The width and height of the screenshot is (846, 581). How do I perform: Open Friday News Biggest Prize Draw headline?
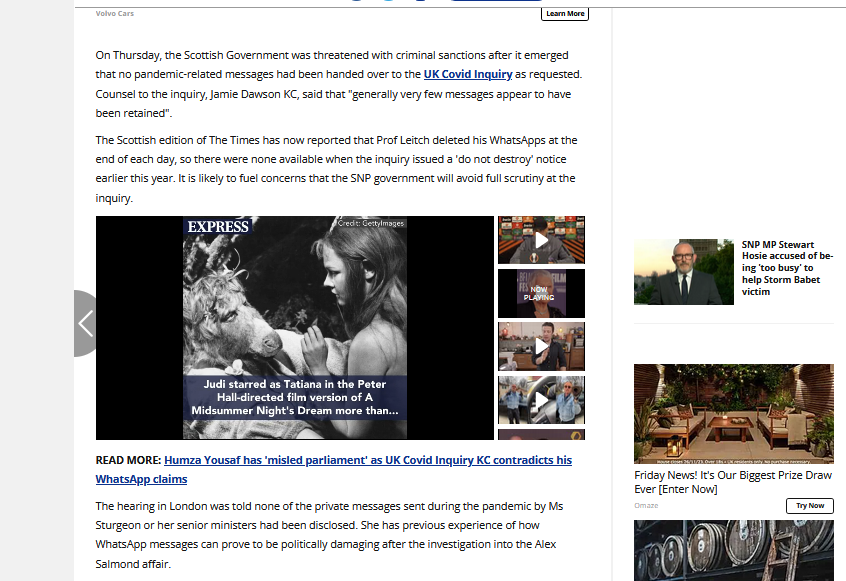733,482
